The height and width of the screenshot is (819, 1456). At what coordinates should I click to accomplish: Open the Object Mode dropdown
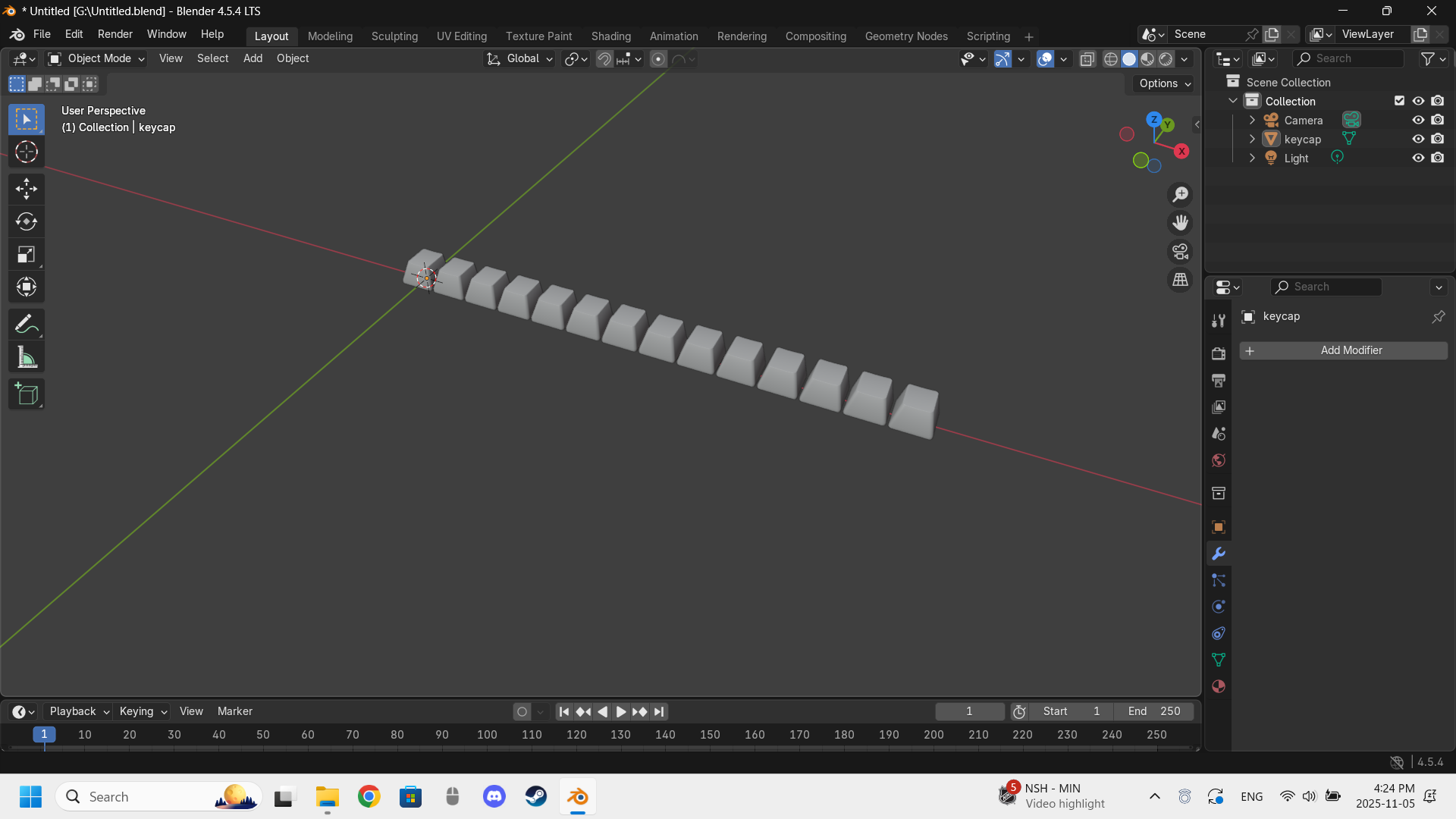click(96, 58)
